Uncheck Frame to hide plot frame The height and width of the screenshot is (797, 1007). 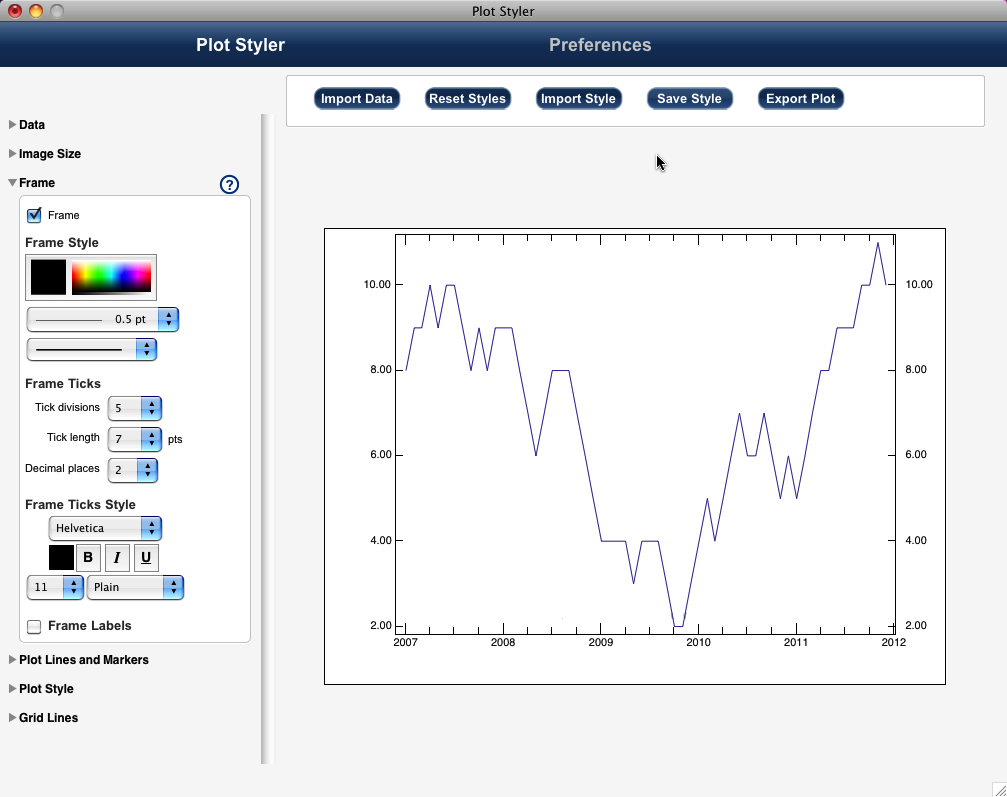(34, 214)
